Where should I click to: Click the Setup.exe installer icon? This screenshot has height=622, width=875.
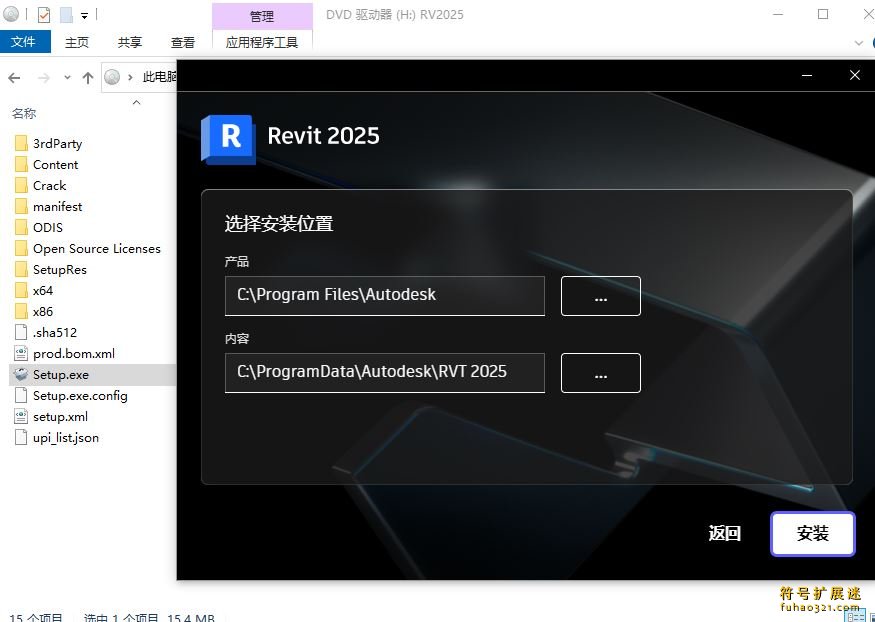21,374
